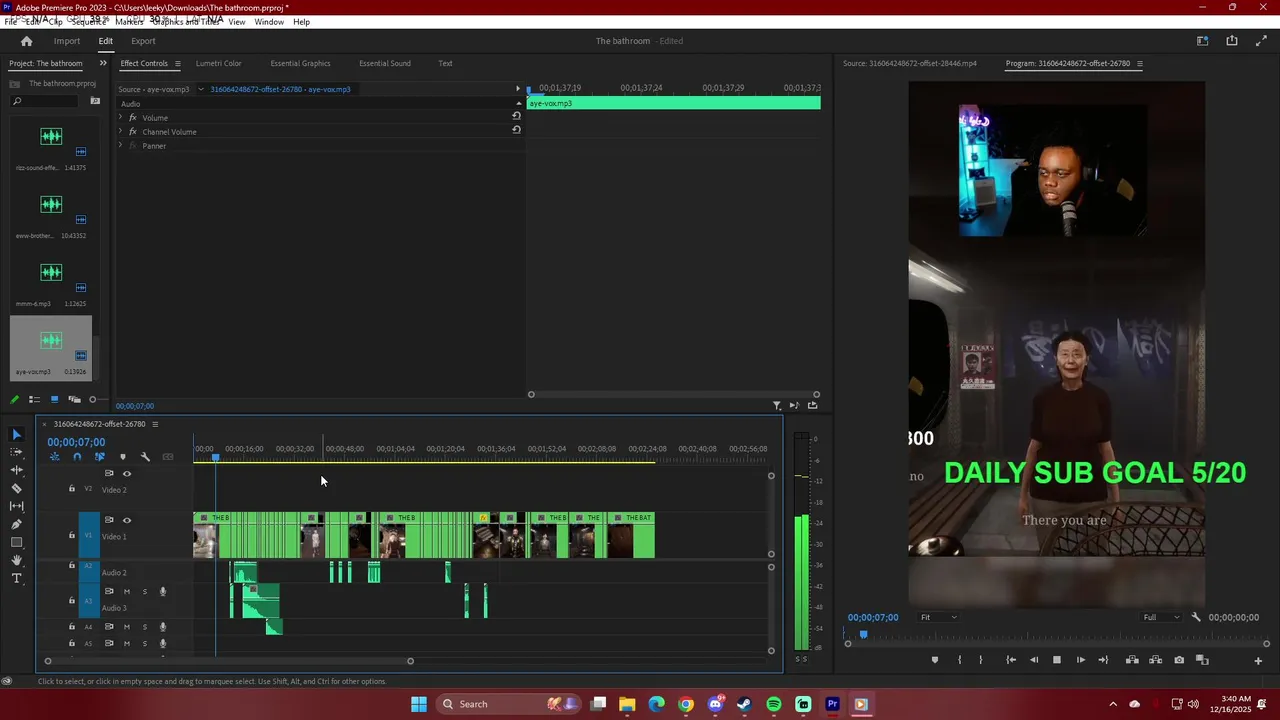This screenshot has width=1280, height=720.
Task: Mark In point in Program monitor
Action: [x=959, y=660]
